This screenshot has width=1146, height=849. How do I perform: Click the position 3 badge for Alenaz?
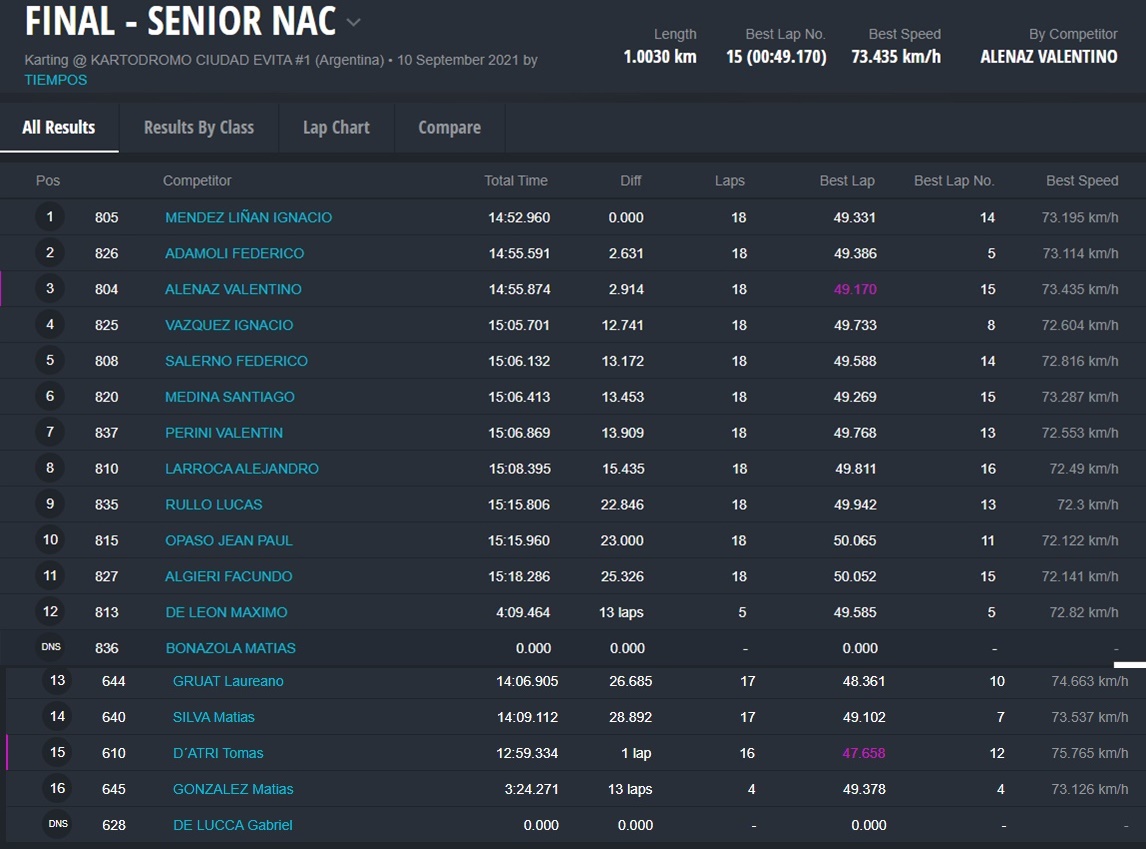point(50,289)
